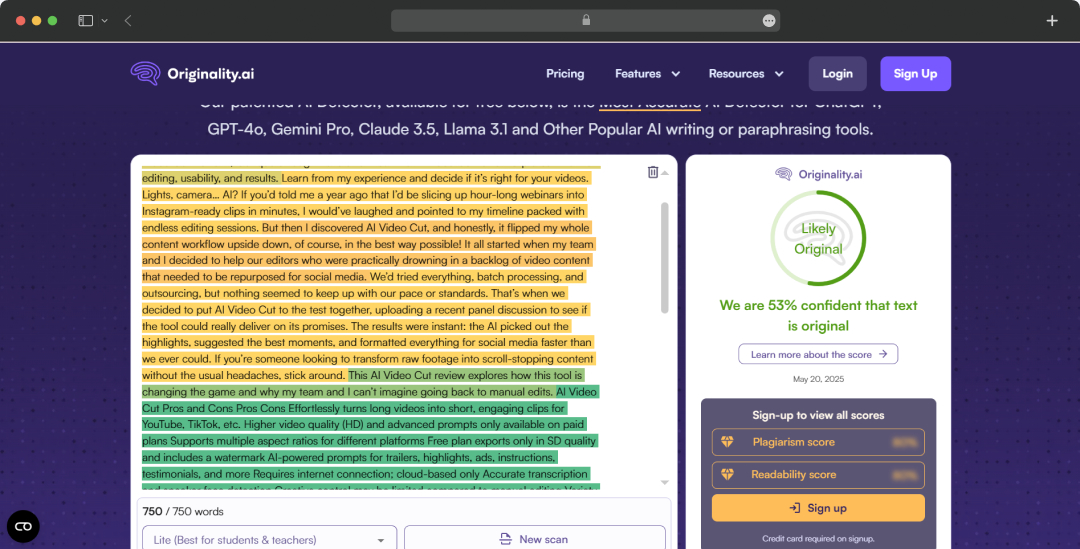Click 'We are 53% confident' text
The width and height of the screenshot is (1080, 549).
coord(818,315)
